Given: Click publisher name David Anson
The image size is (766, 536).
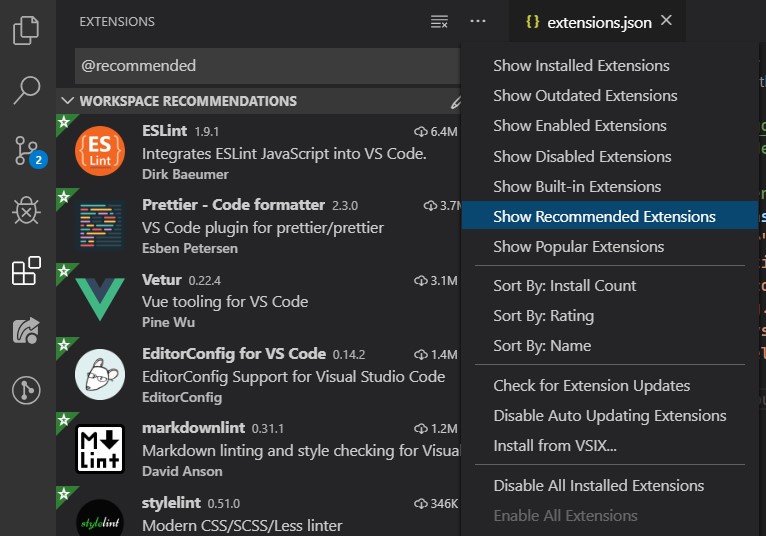Looking at the screenshot, I should pyautogui.click(x=182, y=472).
